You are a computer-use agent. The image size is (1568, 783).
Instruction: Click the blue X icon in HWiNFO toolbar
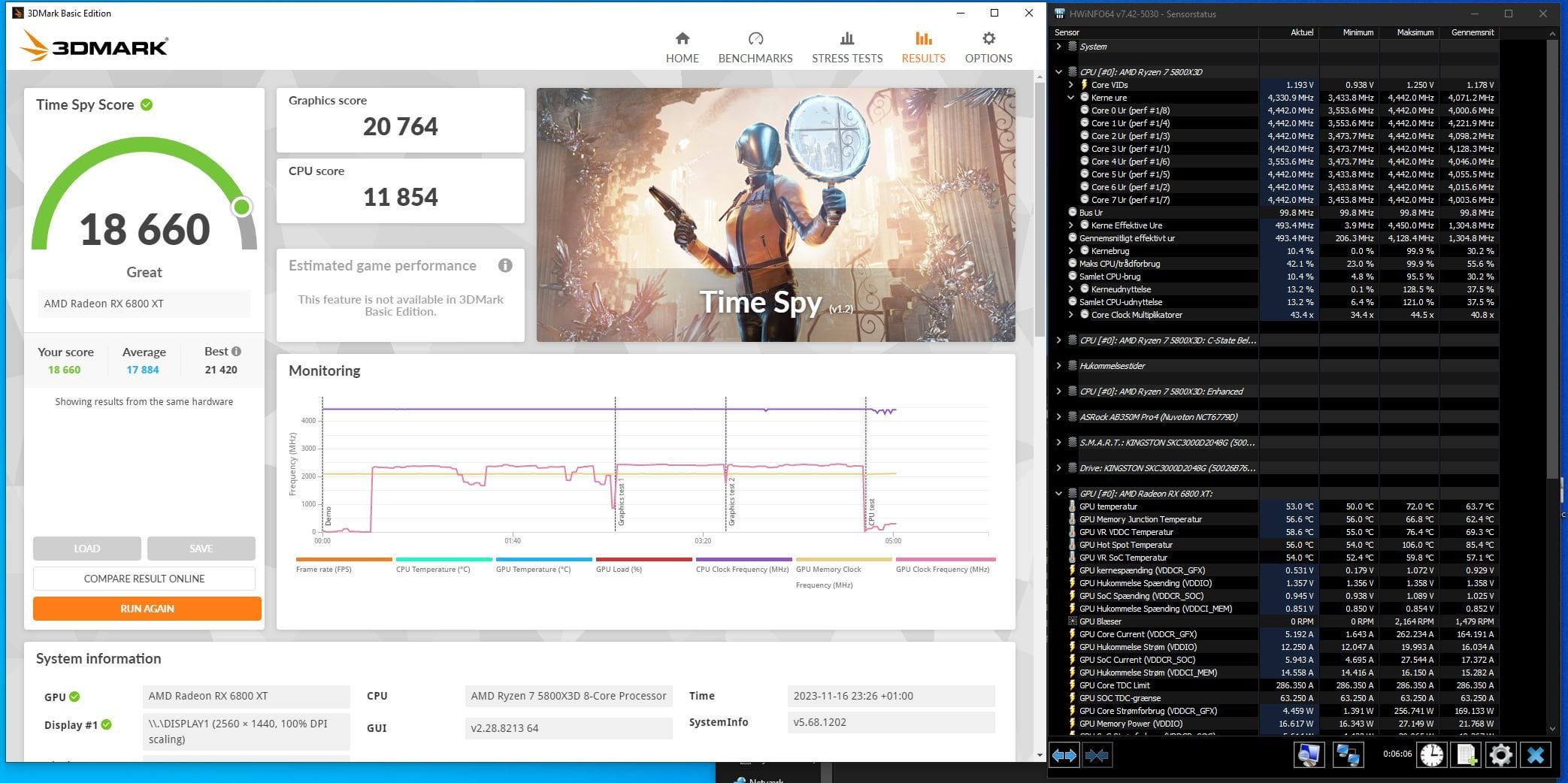1536,754
